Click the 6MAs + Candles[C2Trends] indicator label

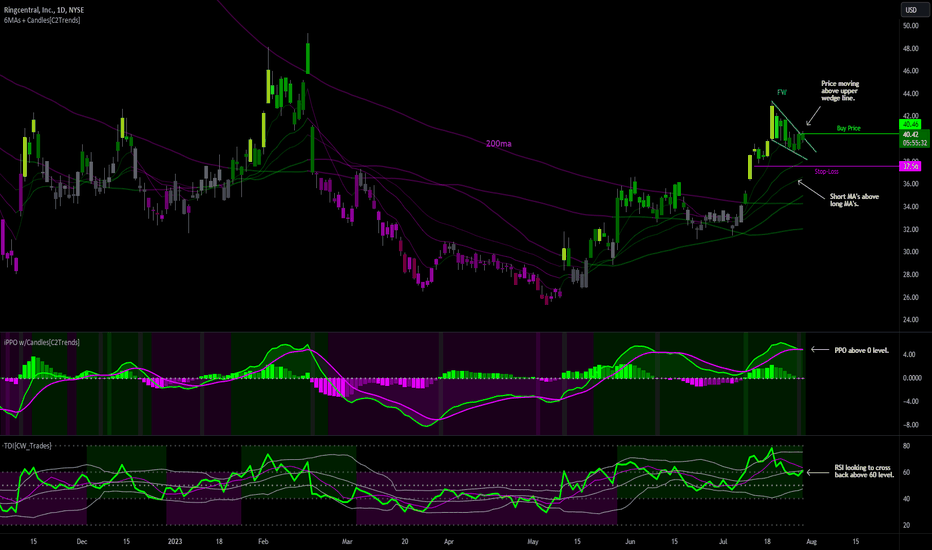42,20
